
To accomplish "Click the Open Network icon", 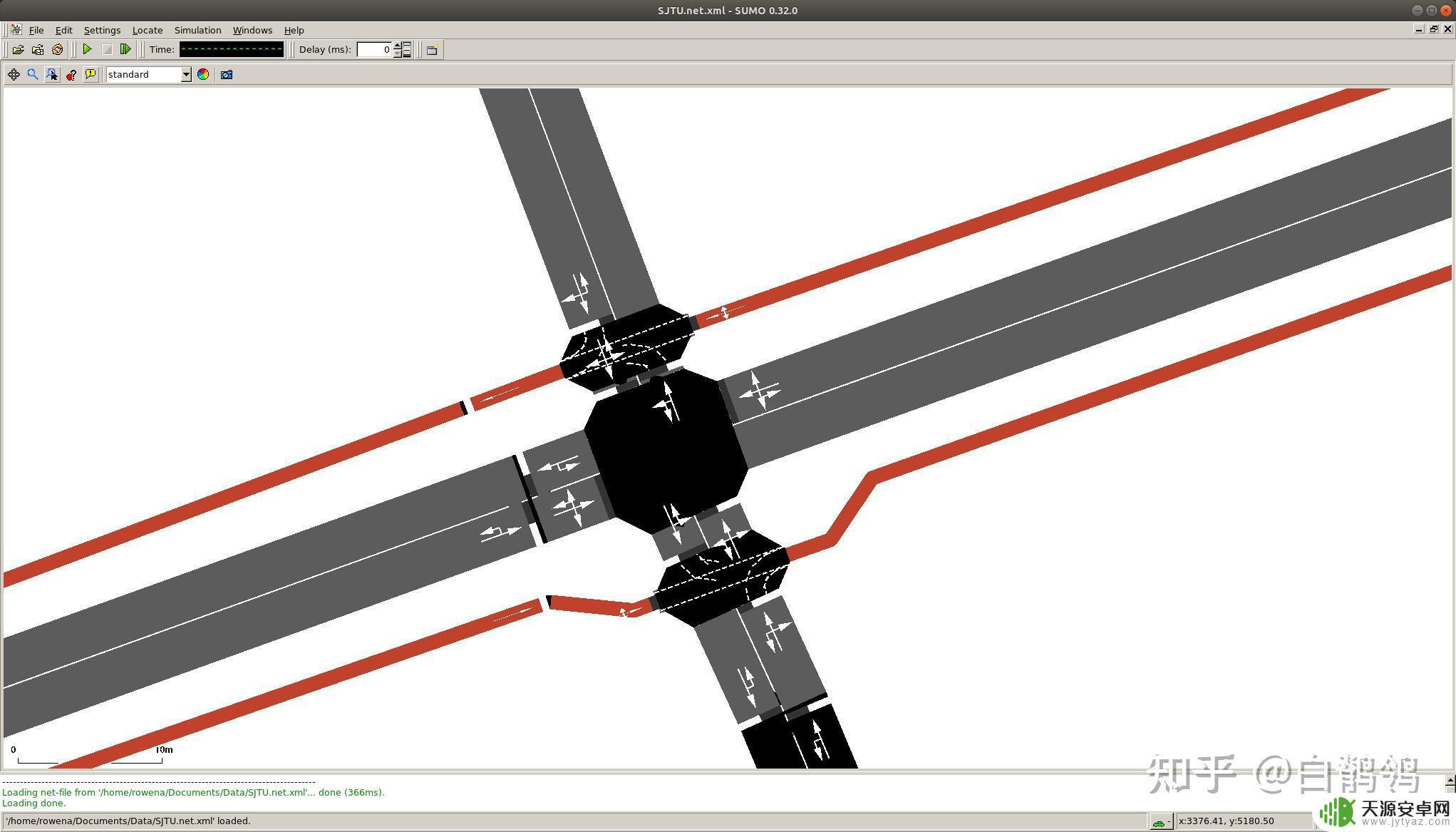I will point(38,49).
